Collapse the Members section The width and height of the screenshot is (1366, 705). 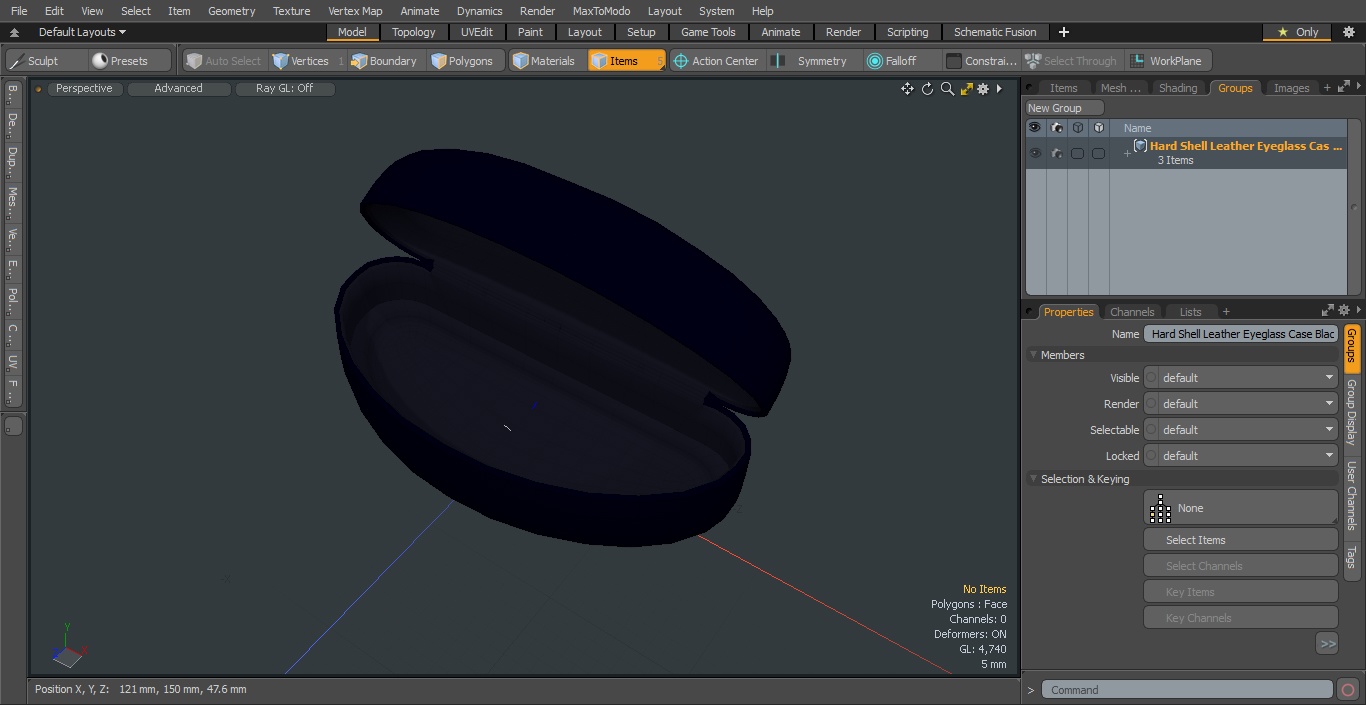tap(1033, 355)
